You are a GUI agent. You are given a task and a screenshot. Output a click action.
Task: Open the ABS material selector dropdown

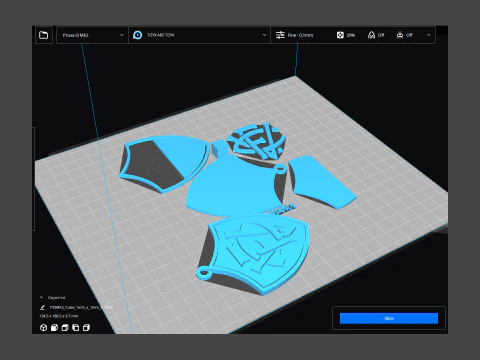[200, 35]
